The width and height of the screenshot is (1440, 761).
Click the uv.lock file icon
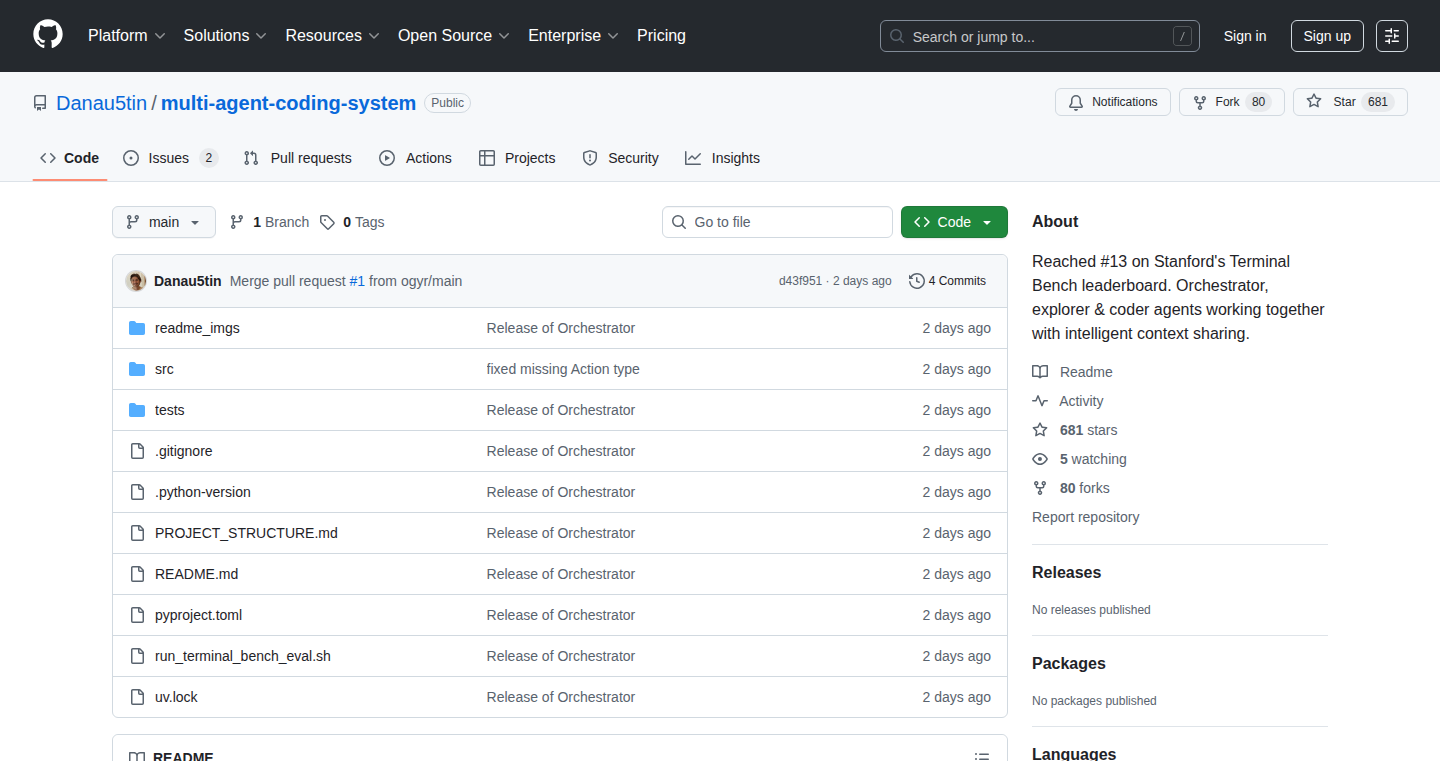pyautogui.click(x=137, y=697)
